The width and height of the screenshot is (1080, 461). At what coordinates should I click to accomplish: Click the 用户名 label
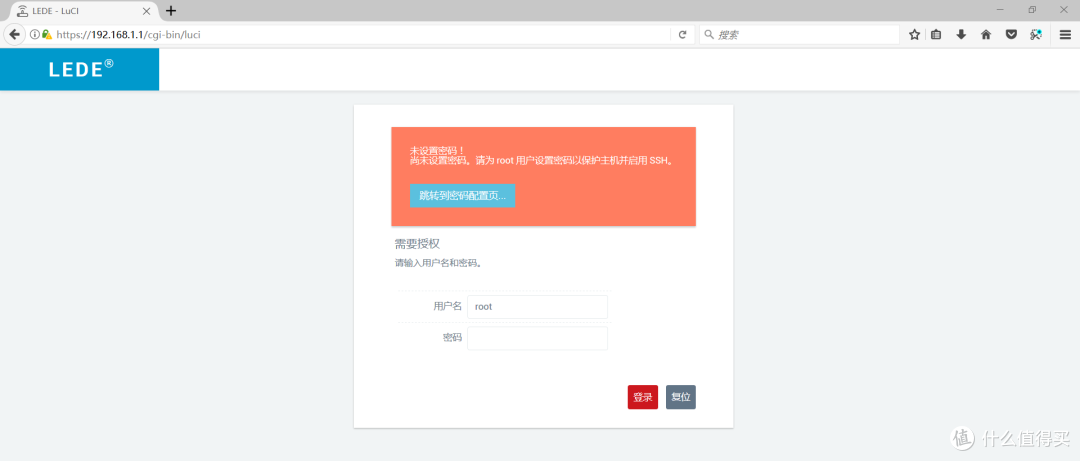click(448, 307)
